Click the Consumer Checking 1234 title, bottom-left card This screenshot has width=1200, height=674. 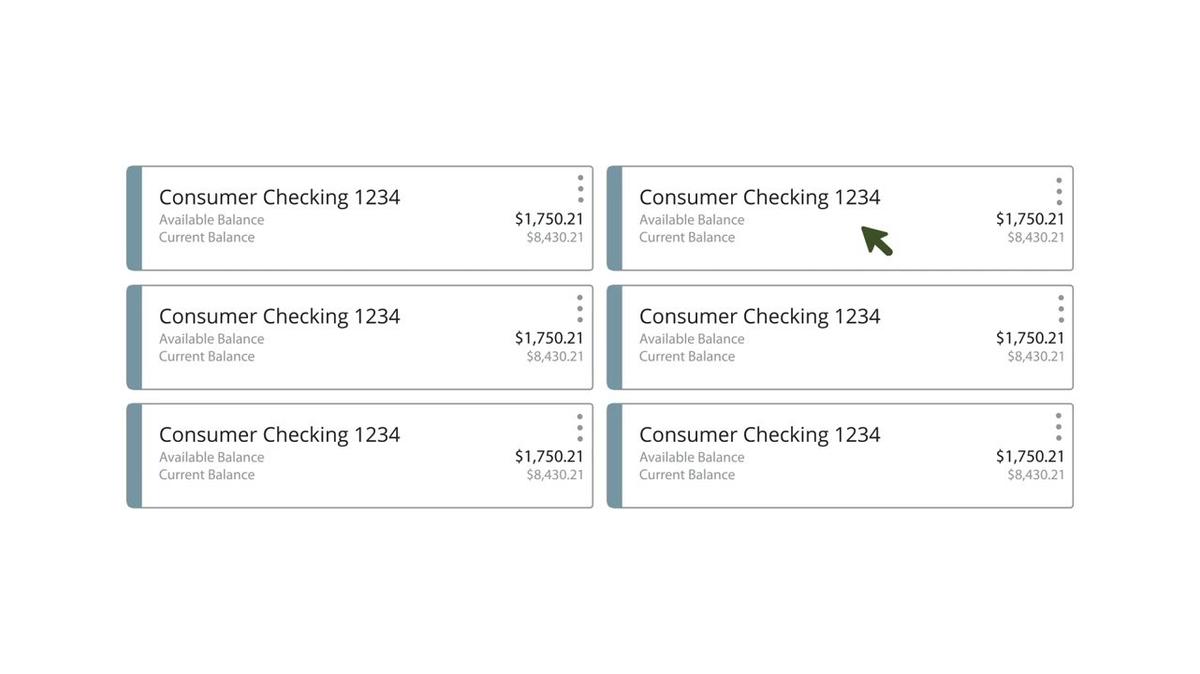[279, 434]
